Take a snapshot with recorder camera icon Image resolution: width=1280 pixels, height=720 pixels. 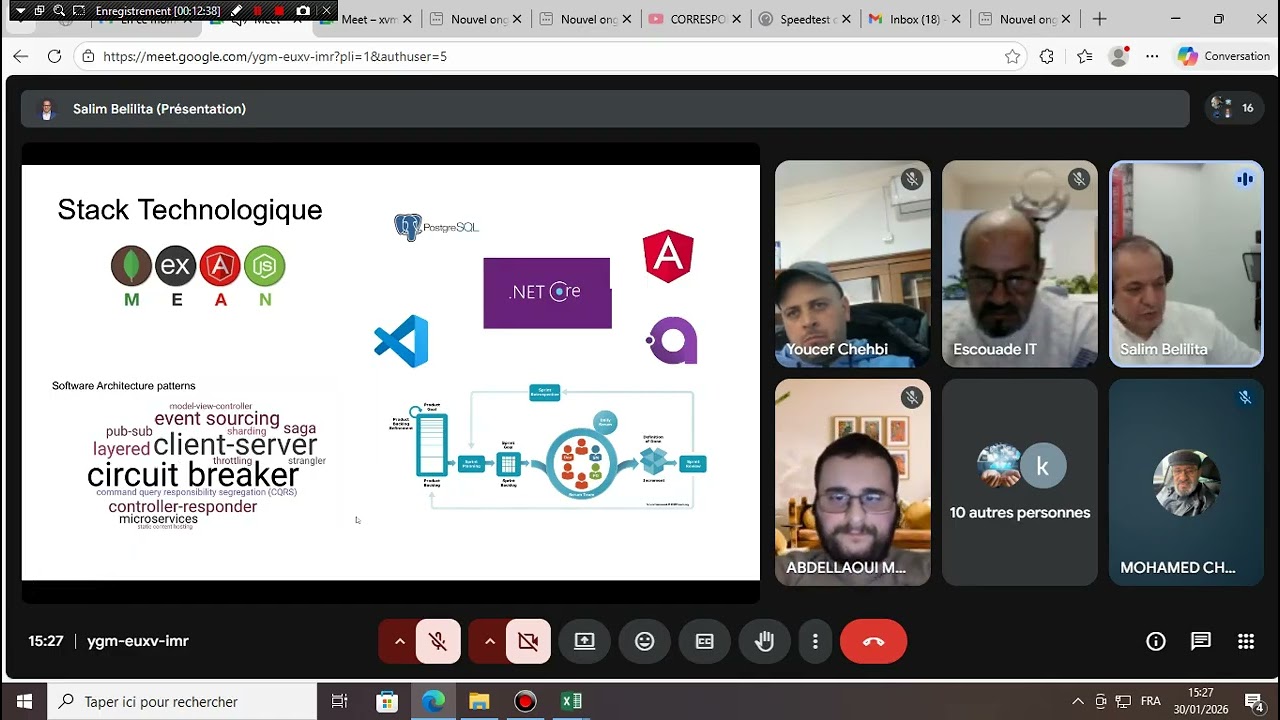pos(303,11)
